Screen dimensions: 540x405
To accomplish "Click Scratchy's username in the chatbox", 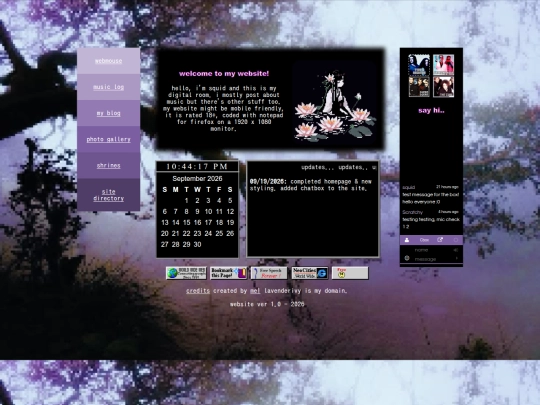I will click(413, 212).
